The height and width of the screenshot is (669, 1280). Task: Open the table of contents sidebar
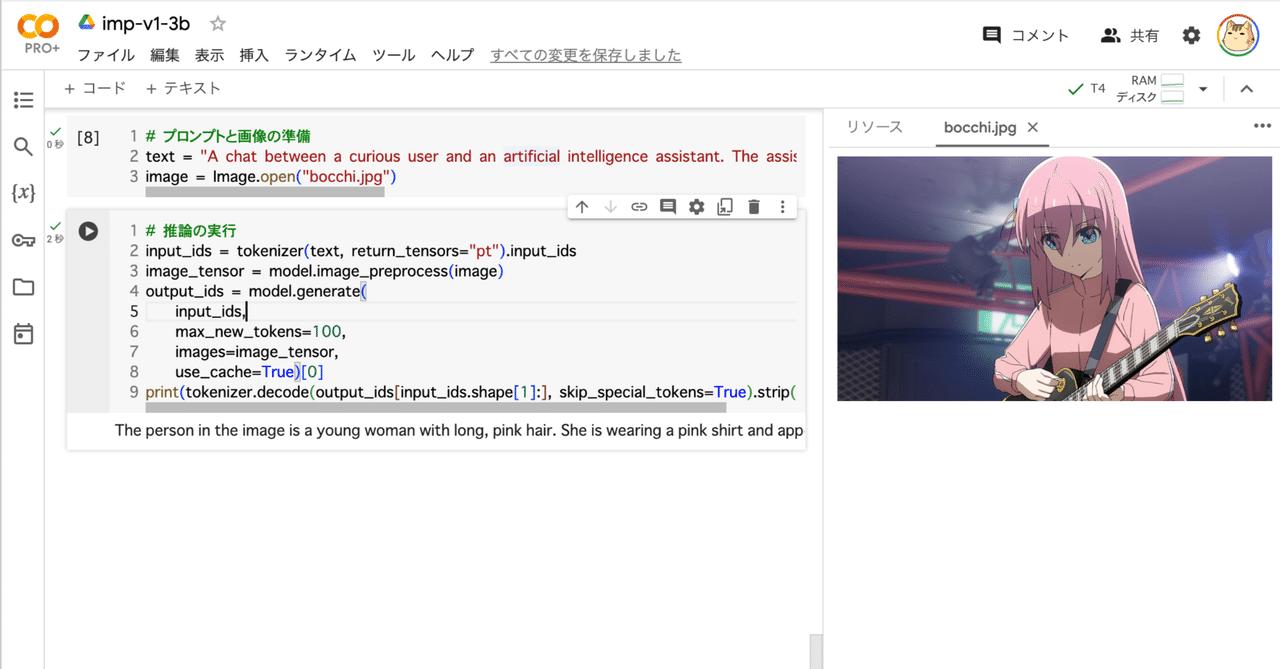[x=24, y=100]
